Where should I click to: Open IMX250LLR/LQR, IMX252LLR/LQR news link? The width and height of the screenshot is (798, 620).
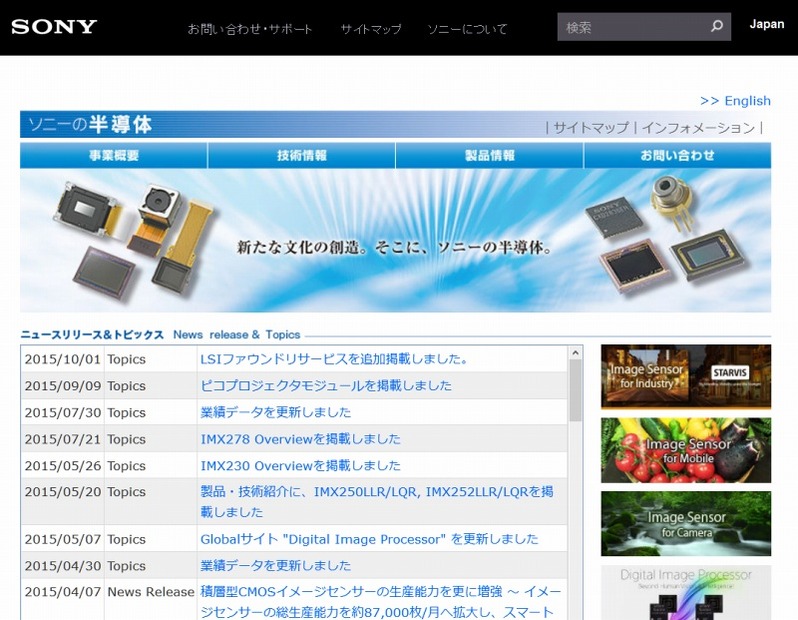coord(377,501)
